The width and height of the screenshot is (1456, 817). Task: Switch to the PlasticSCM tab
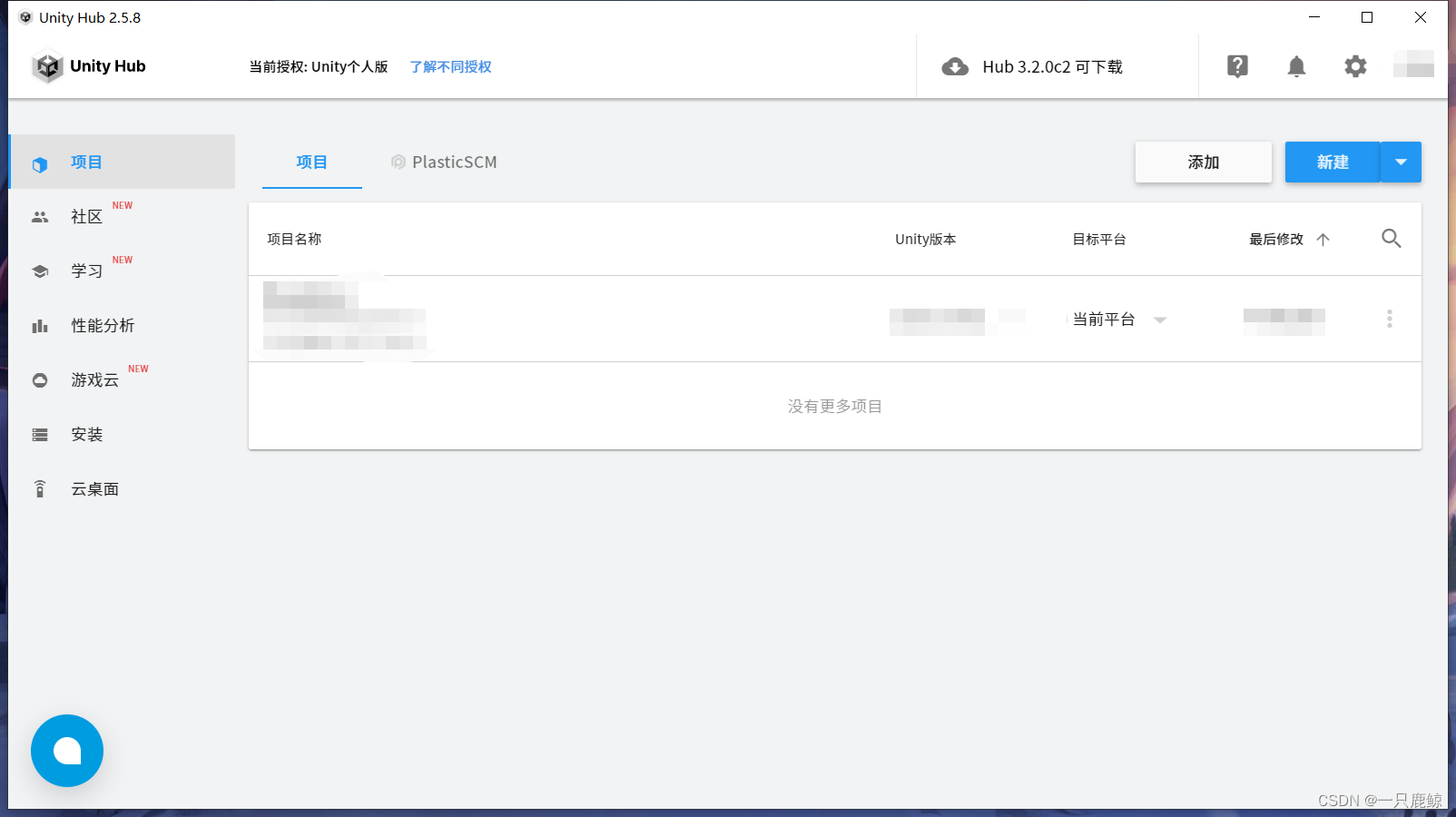pos(444,162)
